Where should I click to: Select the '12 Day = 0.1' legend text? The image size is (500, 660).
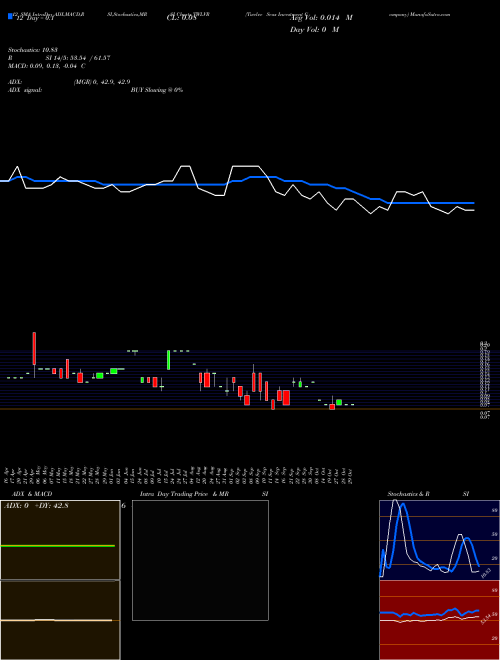[35, 18]
